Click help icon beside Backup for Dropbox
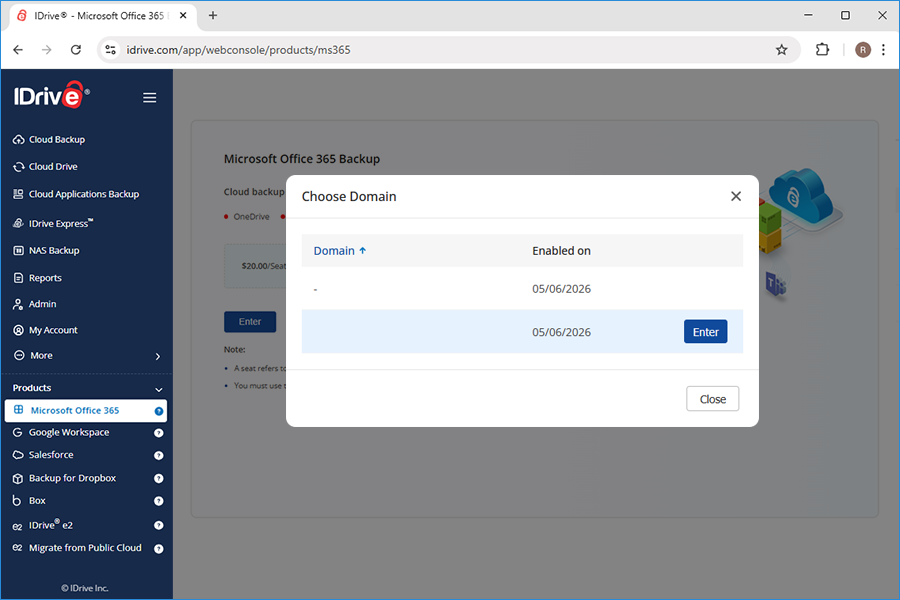 (x=159, y=478)
